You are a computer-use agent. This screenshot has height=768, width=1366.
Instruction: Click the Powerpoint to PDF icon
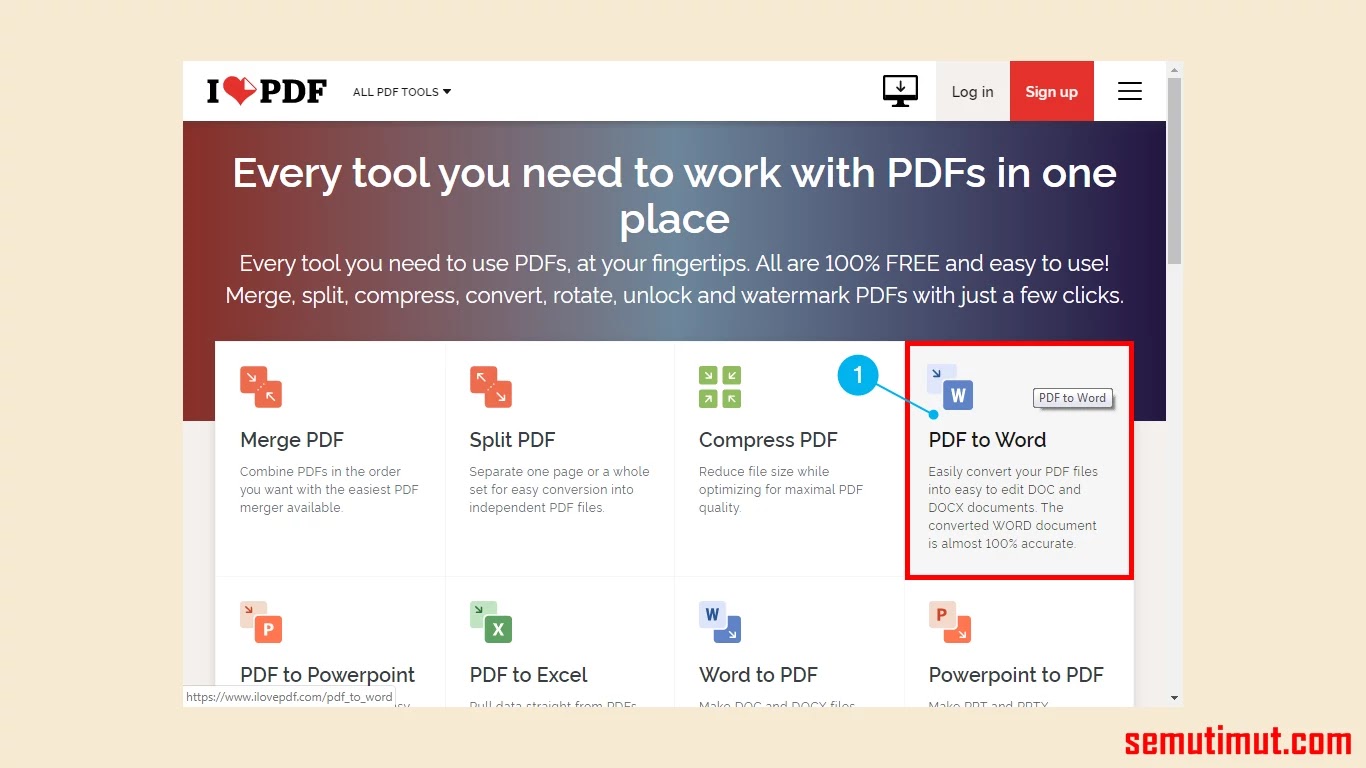point(950,622)
